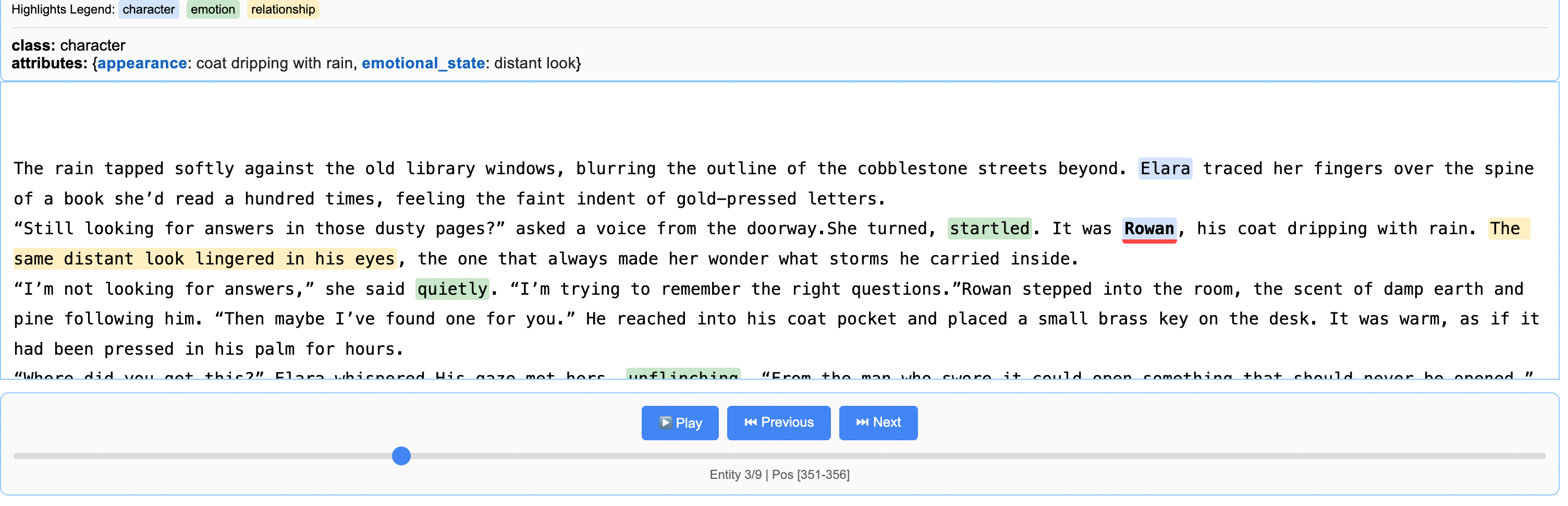The height and width of the screenshot is (506, 1568).
Task: Click the 'class:' label in the details panel
Action: 33,46
